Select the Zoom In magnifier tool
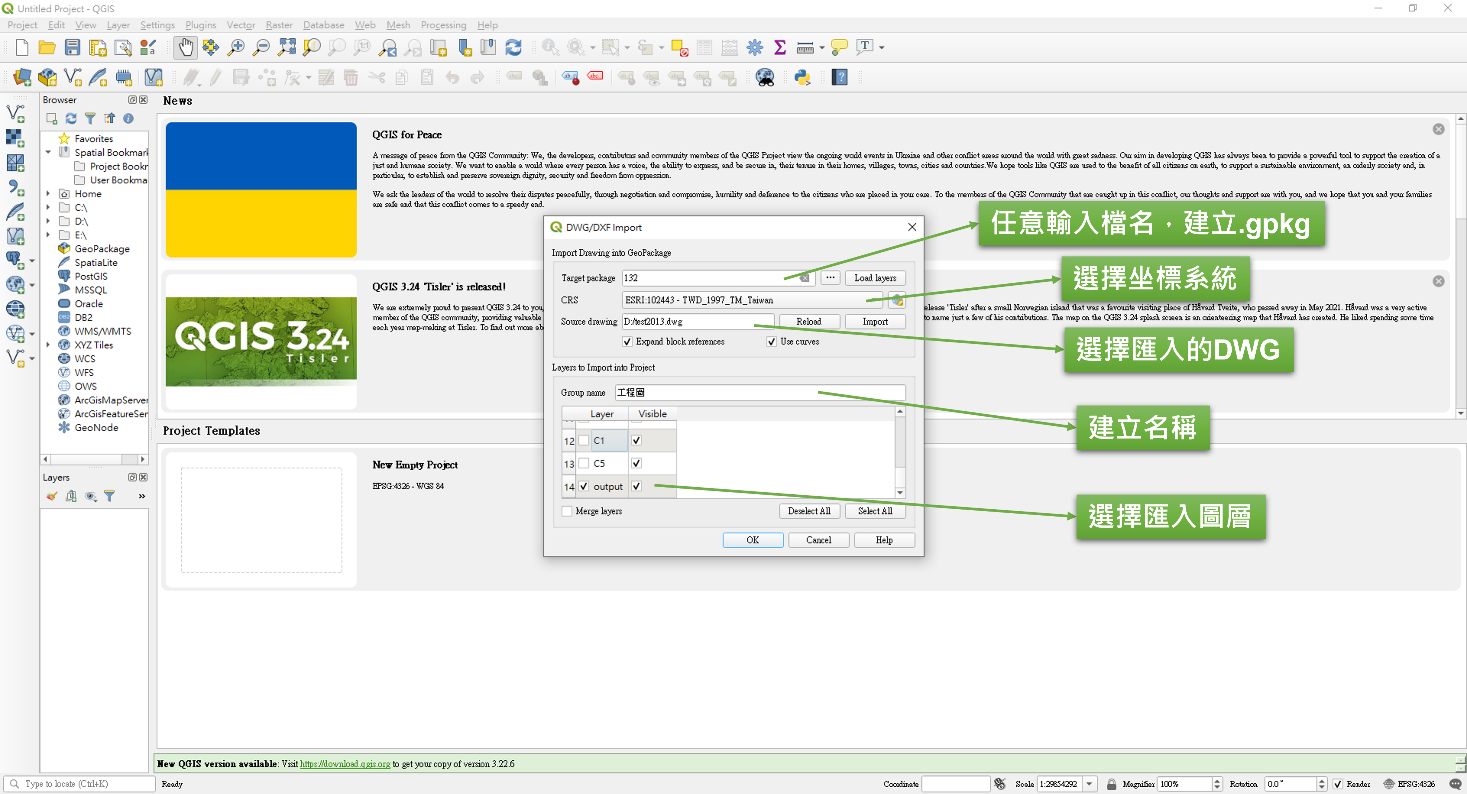1467x794 pixels. tap(236, 47)
